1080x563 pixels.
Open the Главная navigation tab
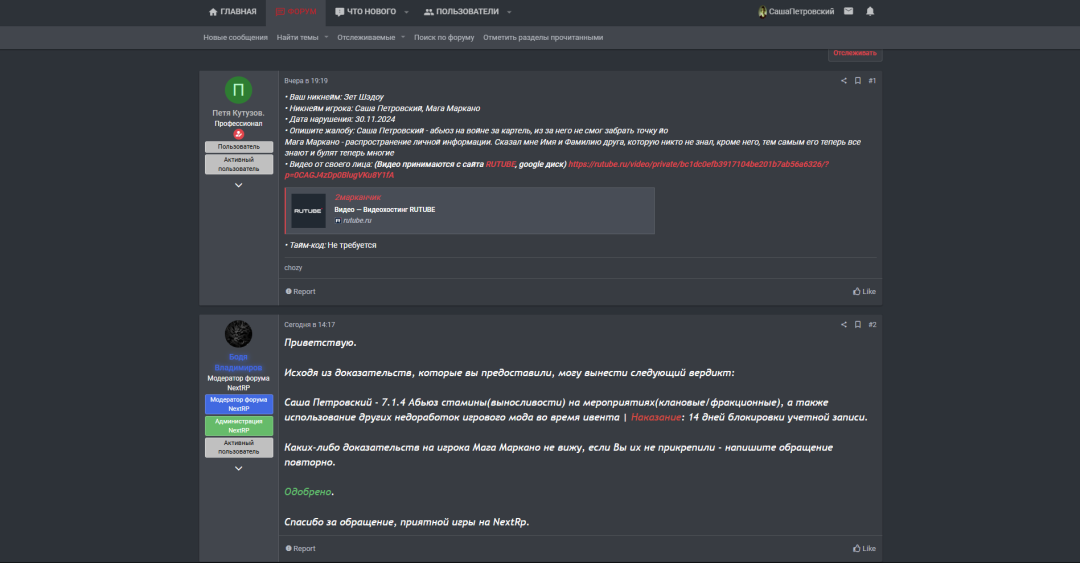[x=232, y=12]
